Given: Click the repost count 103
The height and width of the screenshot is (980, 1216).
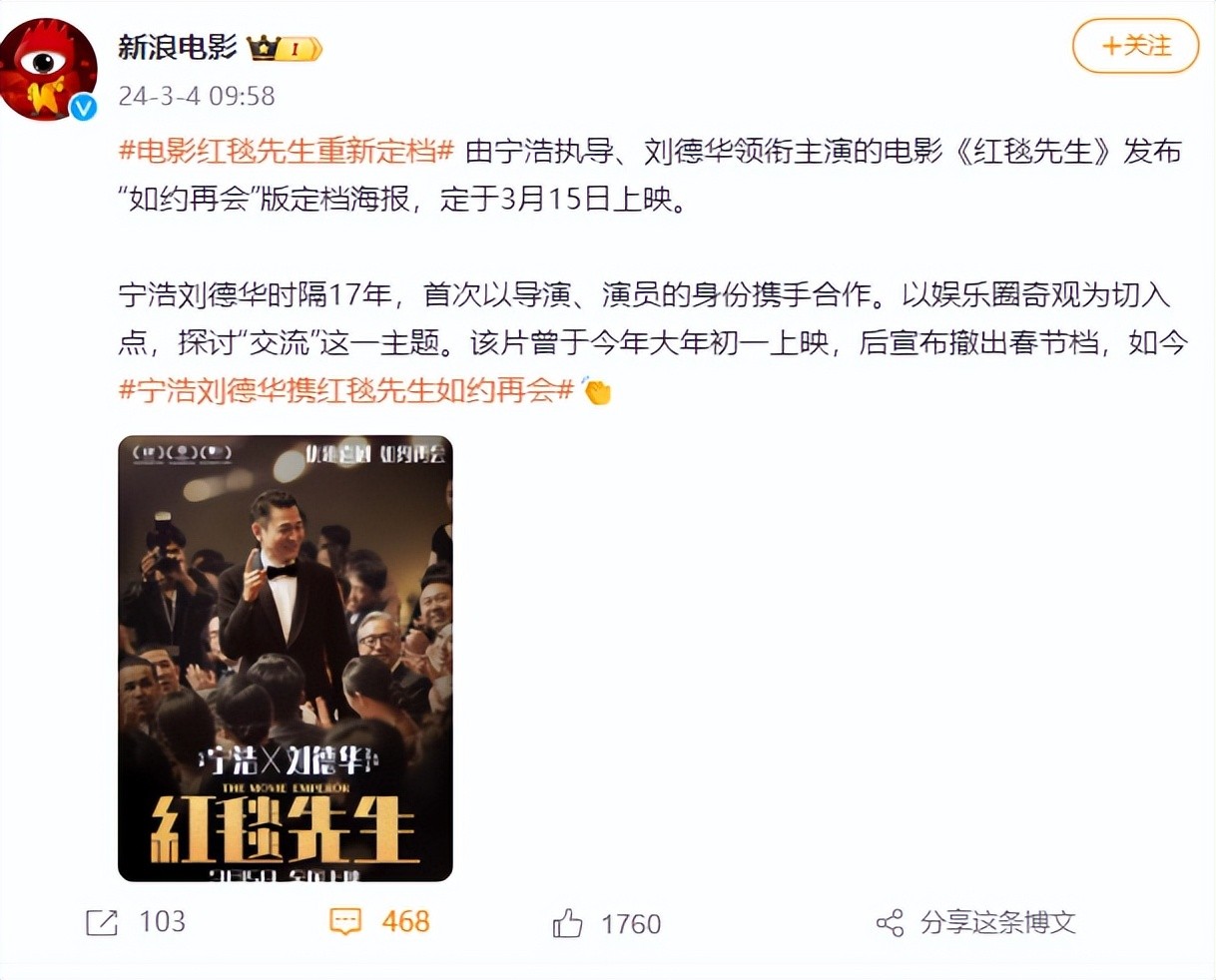Looking at the screenshot, I should click(162, 922).
